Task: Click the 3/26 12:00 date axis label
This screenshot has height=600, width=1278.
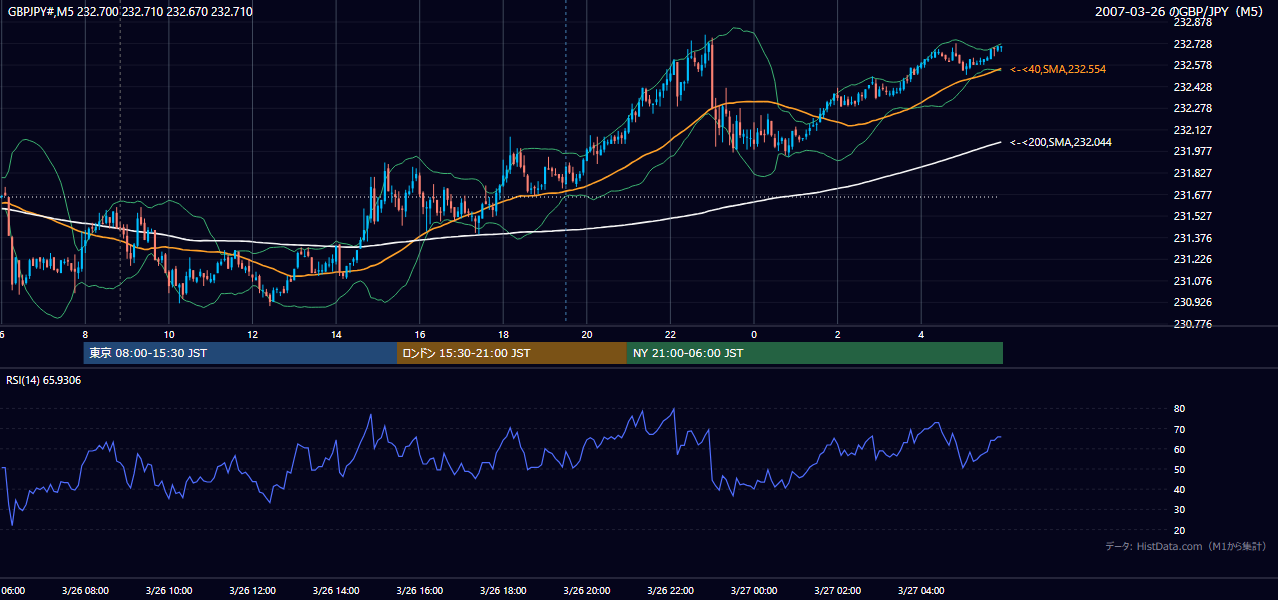Action: point(251,590)
